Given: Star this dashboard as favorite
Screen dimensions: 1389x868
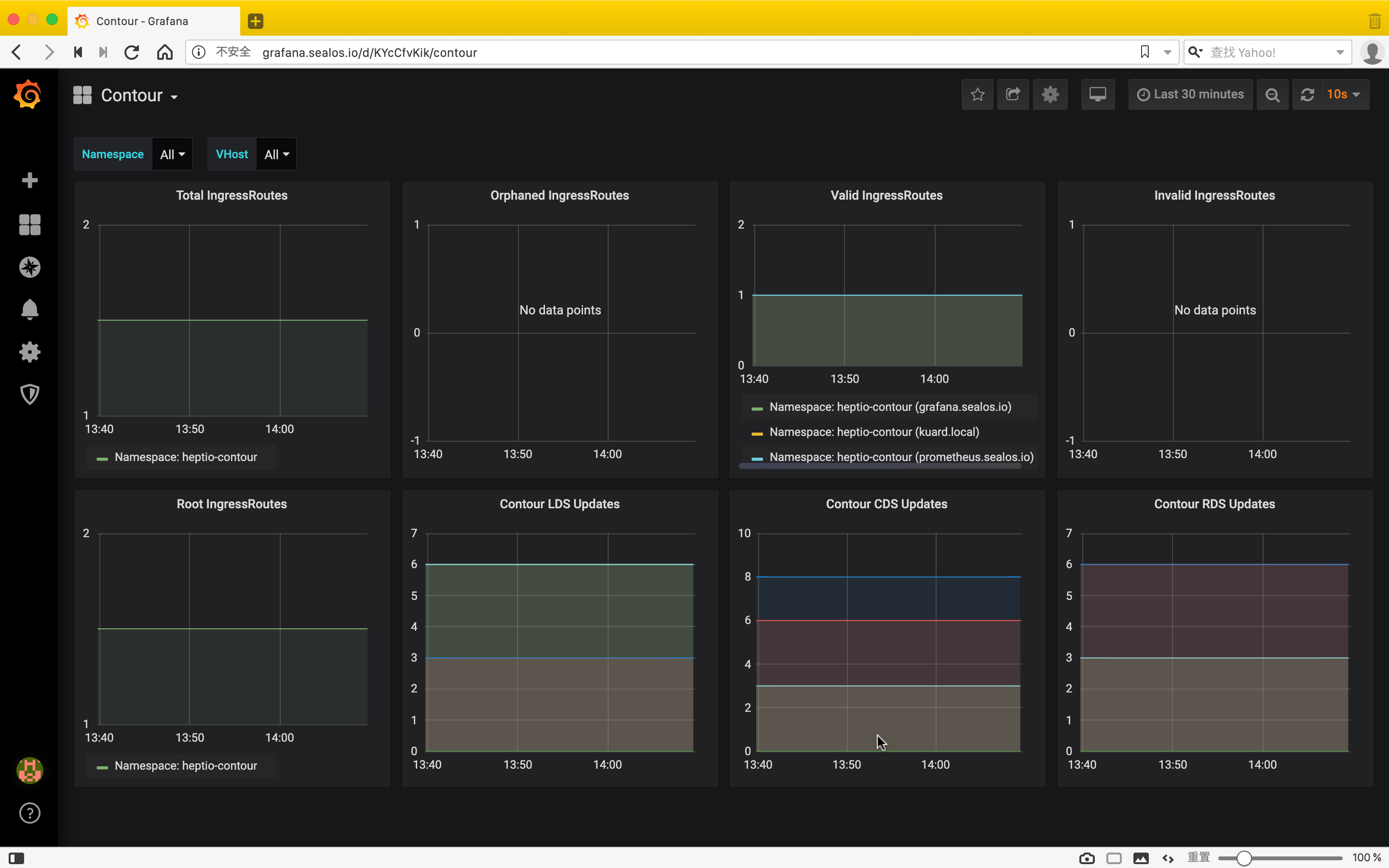Looking at the screenshot, I should 978,95.
